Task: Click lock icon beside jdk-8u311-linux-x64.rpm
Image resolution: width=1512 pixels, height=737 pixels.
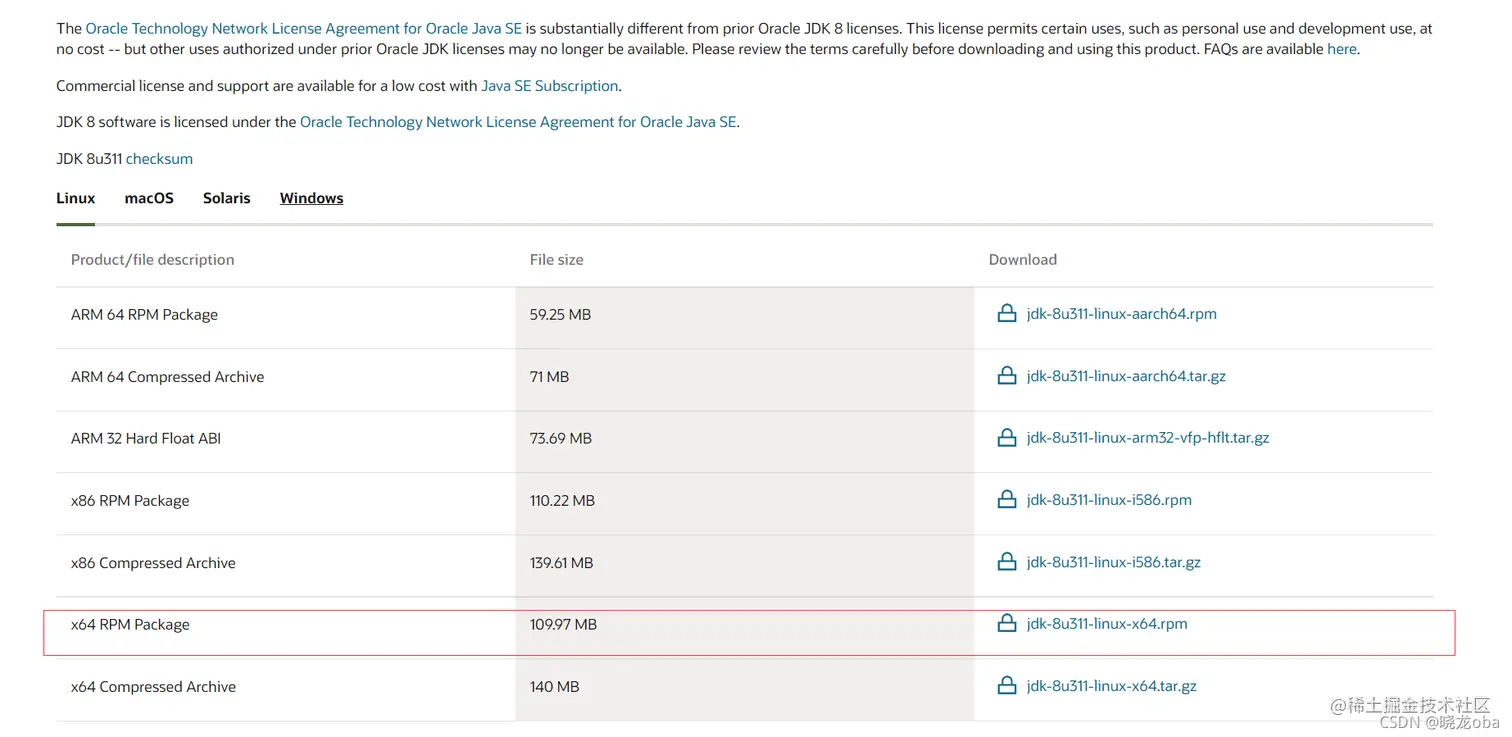Action: (x=1007, y=624)
